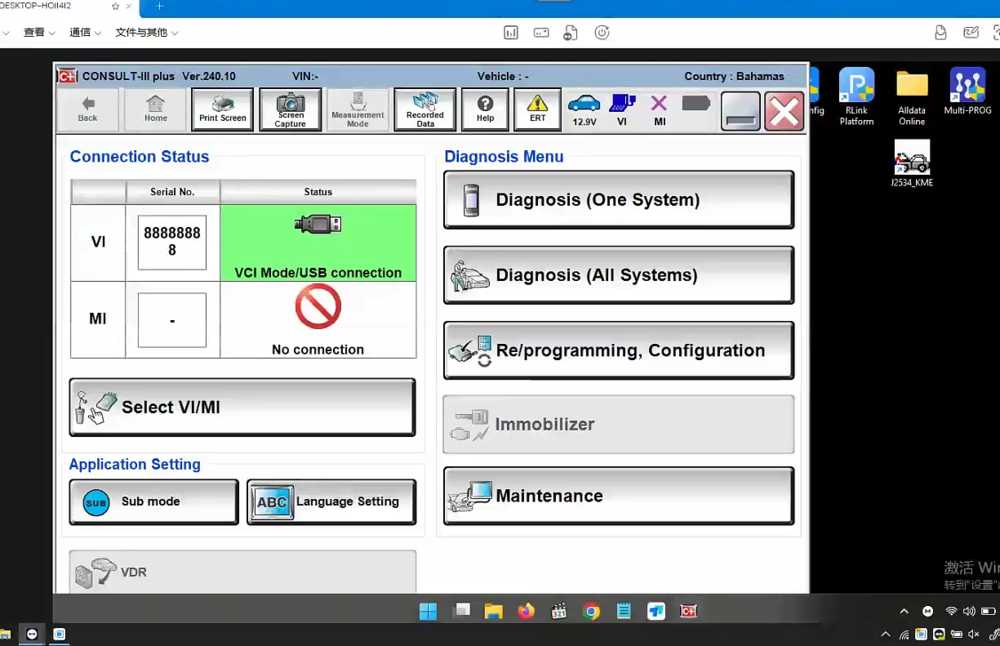Expand the 文件与其他 menu

point(146,33)
